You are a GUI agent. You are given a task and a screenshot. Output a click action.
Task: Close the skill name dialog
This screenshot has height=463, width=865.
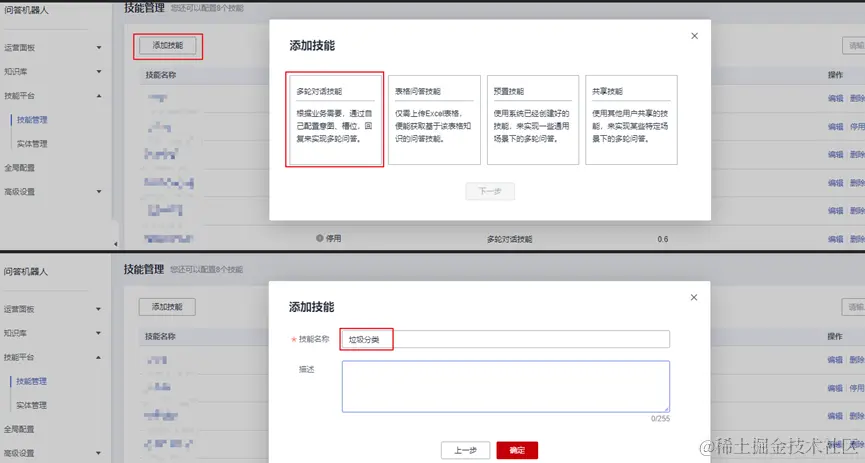(694, 297)
